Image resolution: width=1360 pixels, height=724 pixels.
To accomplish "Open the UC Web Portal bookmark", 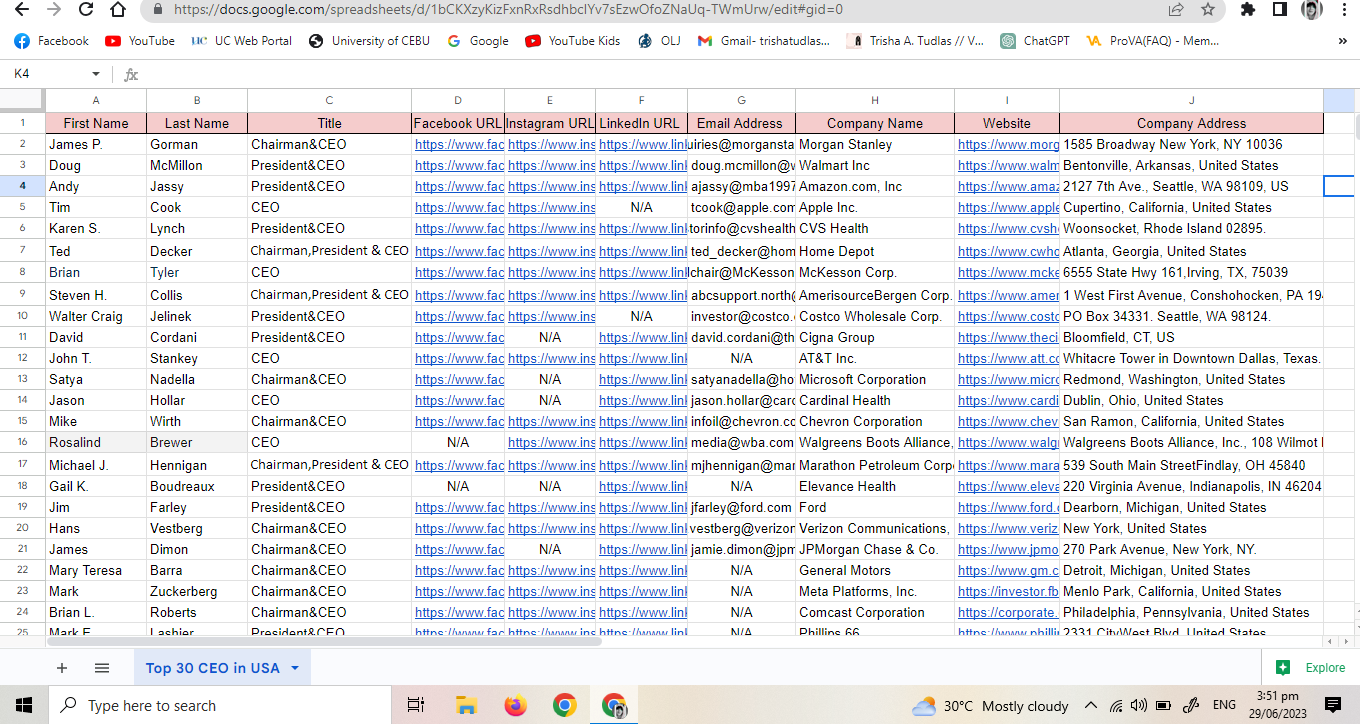I will 241,41.
